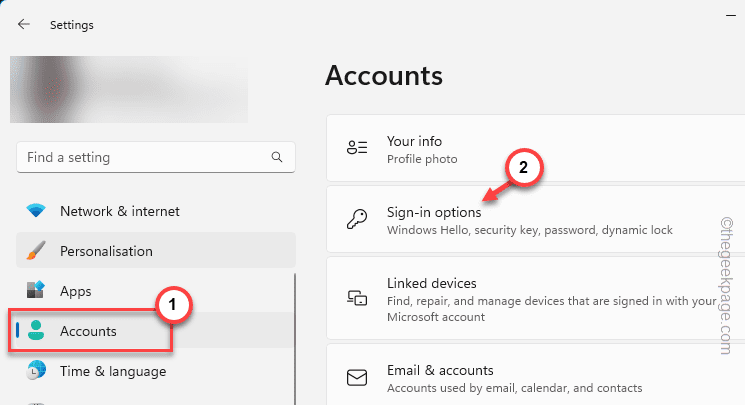
Task: Select the Apps label in the sidebar
Action: pos(76,291)
